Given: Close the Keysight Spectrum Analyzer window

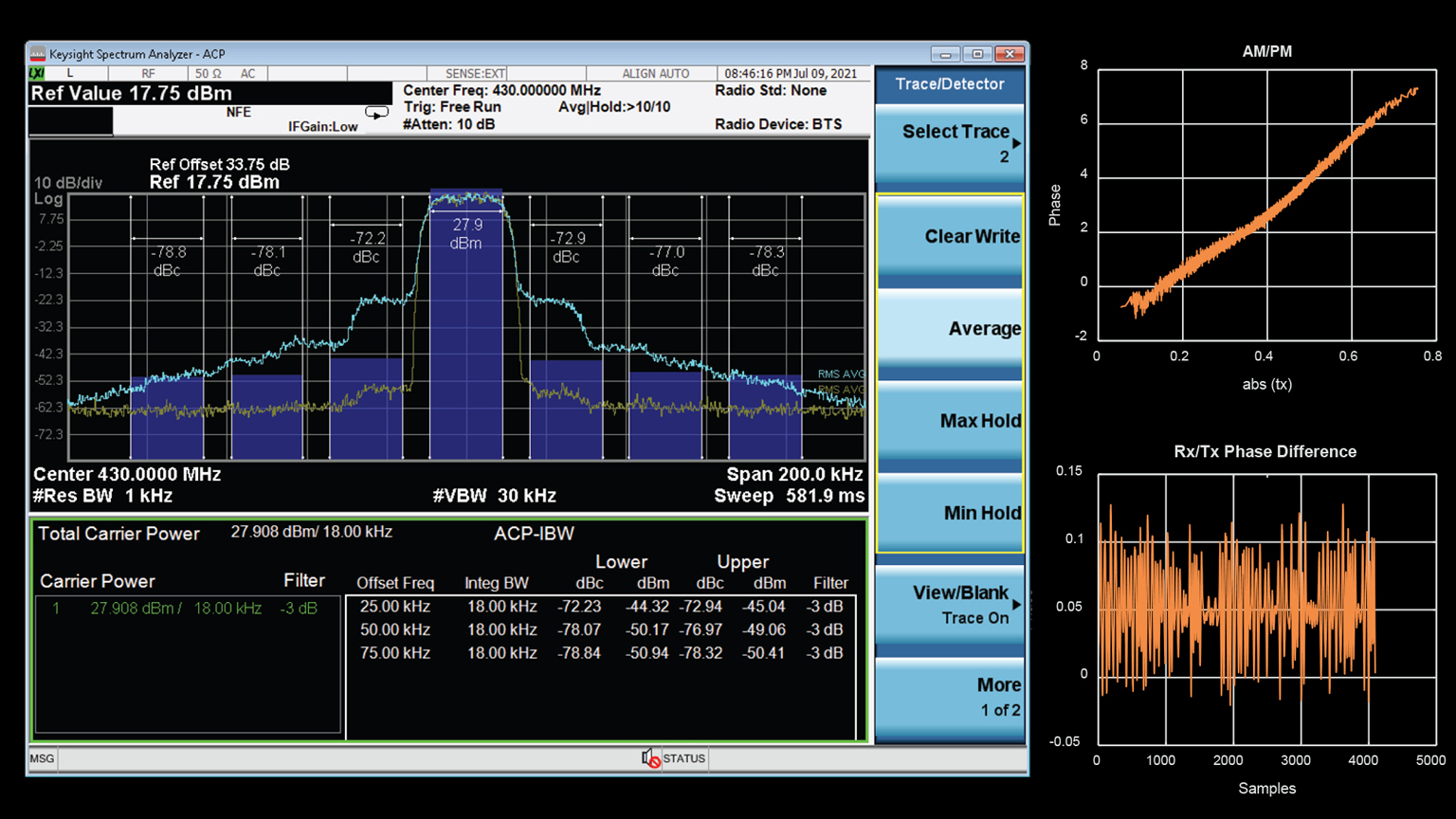Looking at the screenshot, I should click(x=1010, y=54).
